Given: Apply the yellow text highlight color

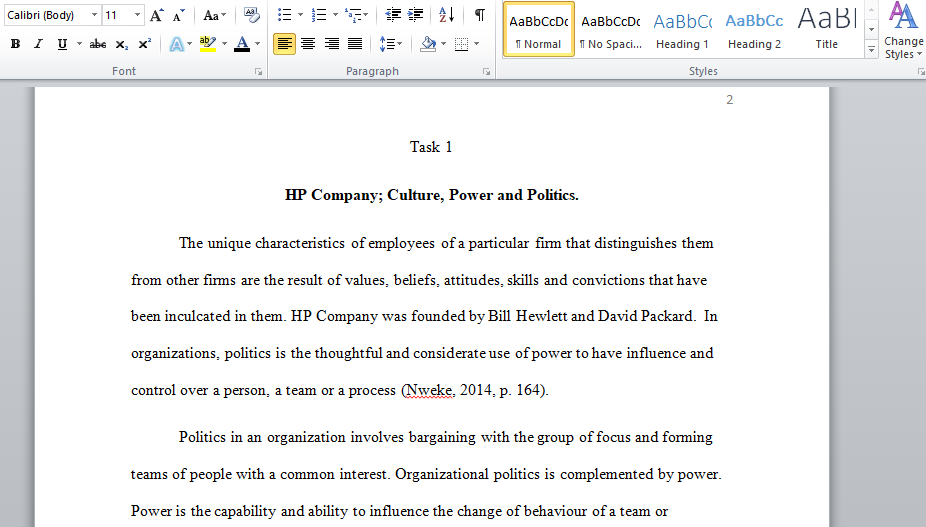Looking at the screenshot, I should 208,44.
